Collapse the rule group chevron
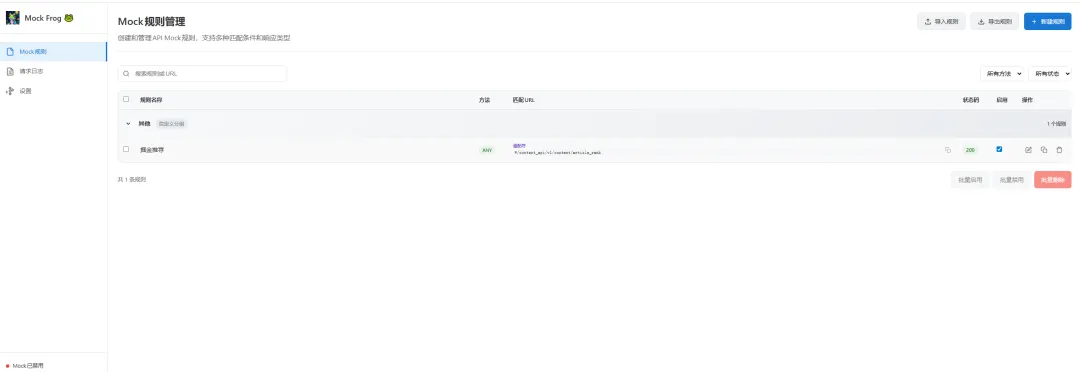Viewport: 1080px width, 372px height. pyautogui.click(x=128, y=124)
